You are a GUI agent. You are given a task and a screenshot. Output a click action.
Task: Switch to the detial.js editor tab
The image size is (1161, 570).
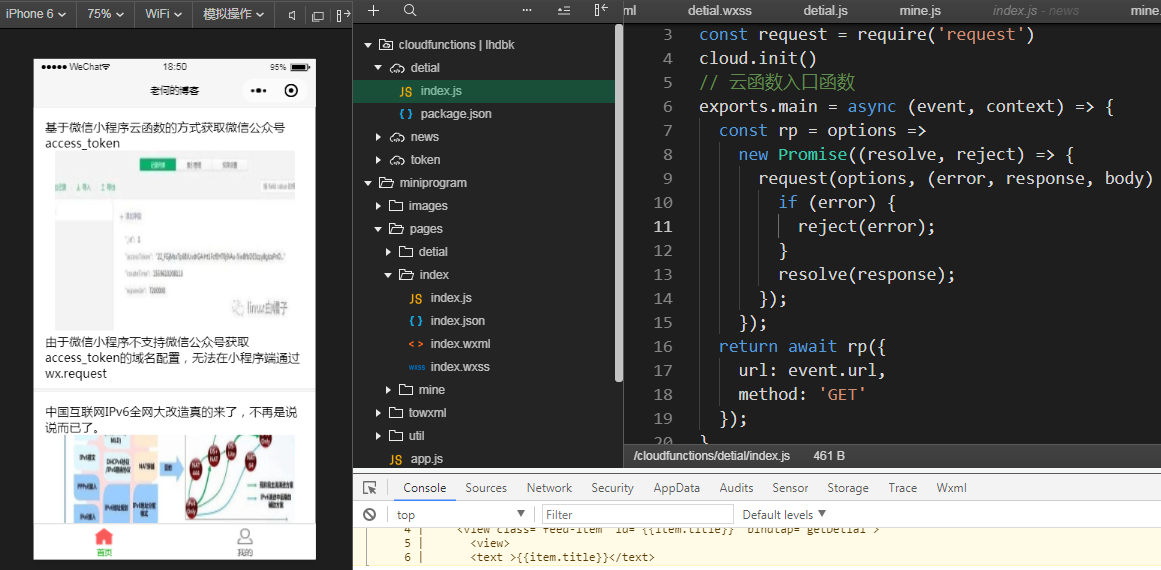[826, 10]
